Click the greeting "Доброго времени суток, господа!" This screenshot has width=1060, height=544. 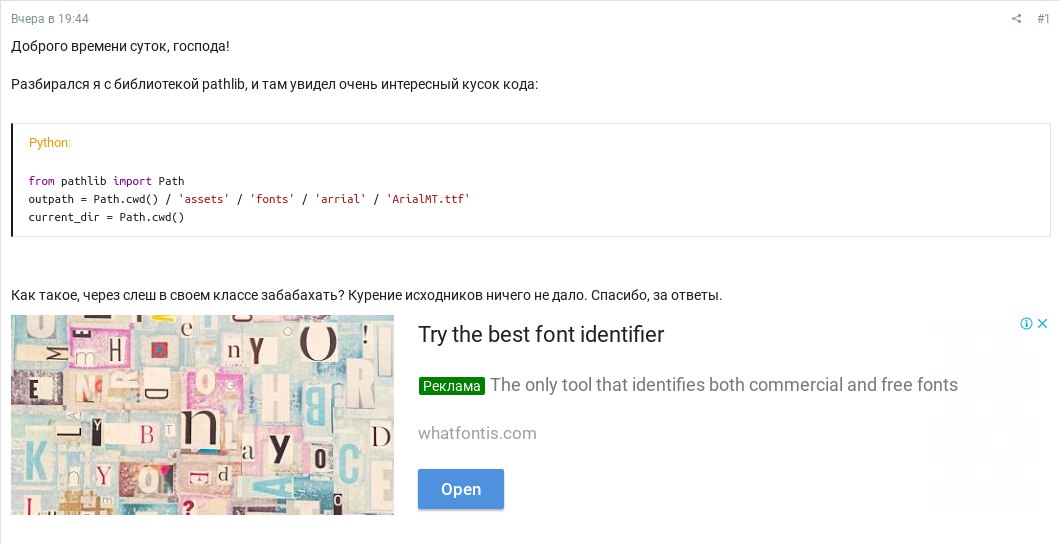click(120, 46)
